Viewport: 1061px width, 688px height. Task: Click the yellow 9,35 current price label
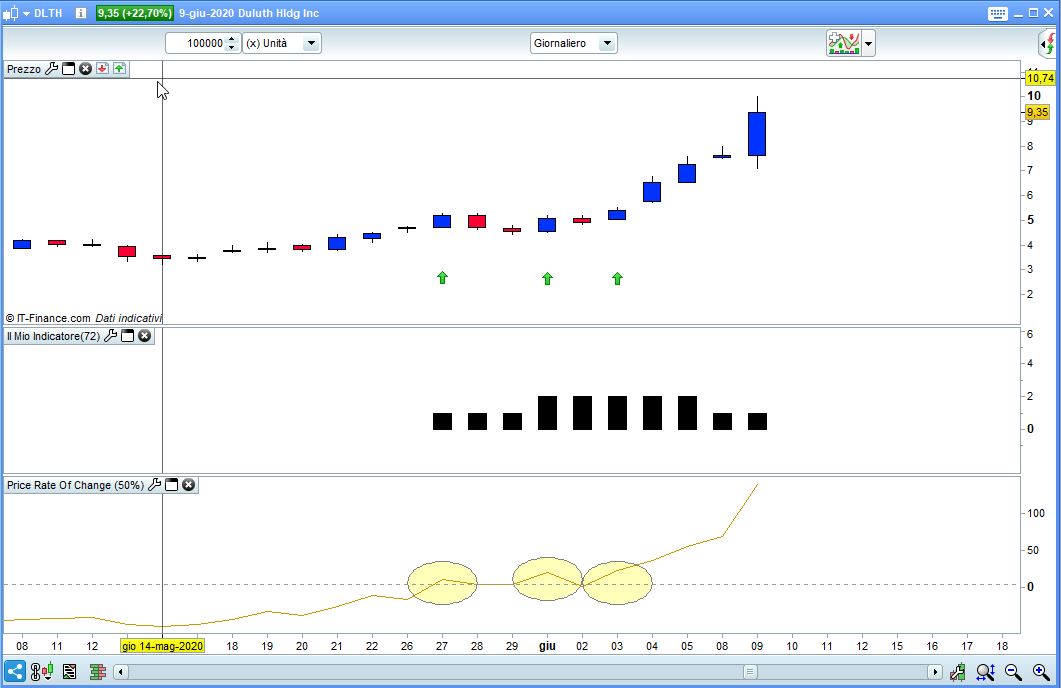1037,112
